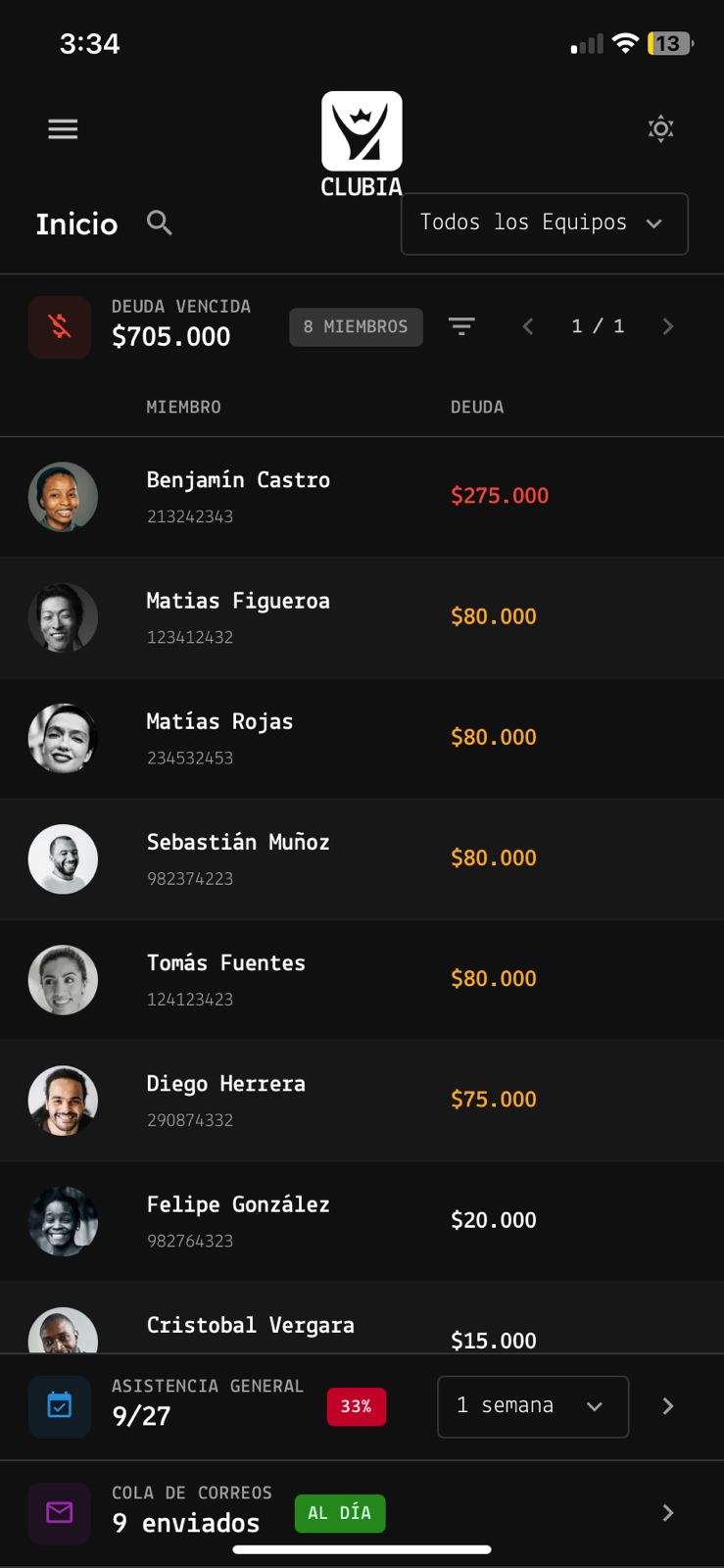Open the debt list filter icon
The image size is (724, 1568).
461,326
